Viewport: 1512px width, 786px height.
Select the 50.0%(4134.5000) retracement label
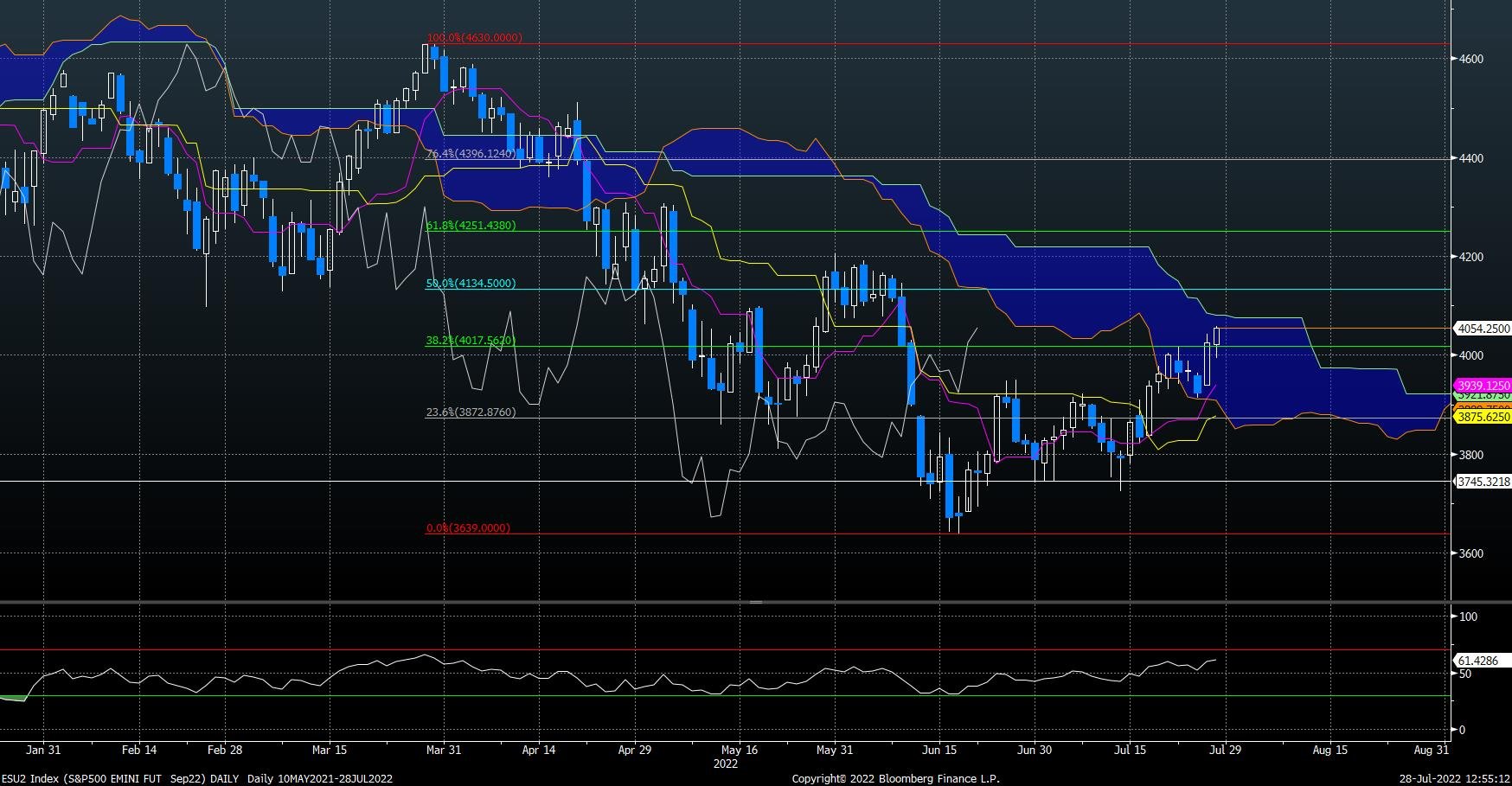click(471, 284)
